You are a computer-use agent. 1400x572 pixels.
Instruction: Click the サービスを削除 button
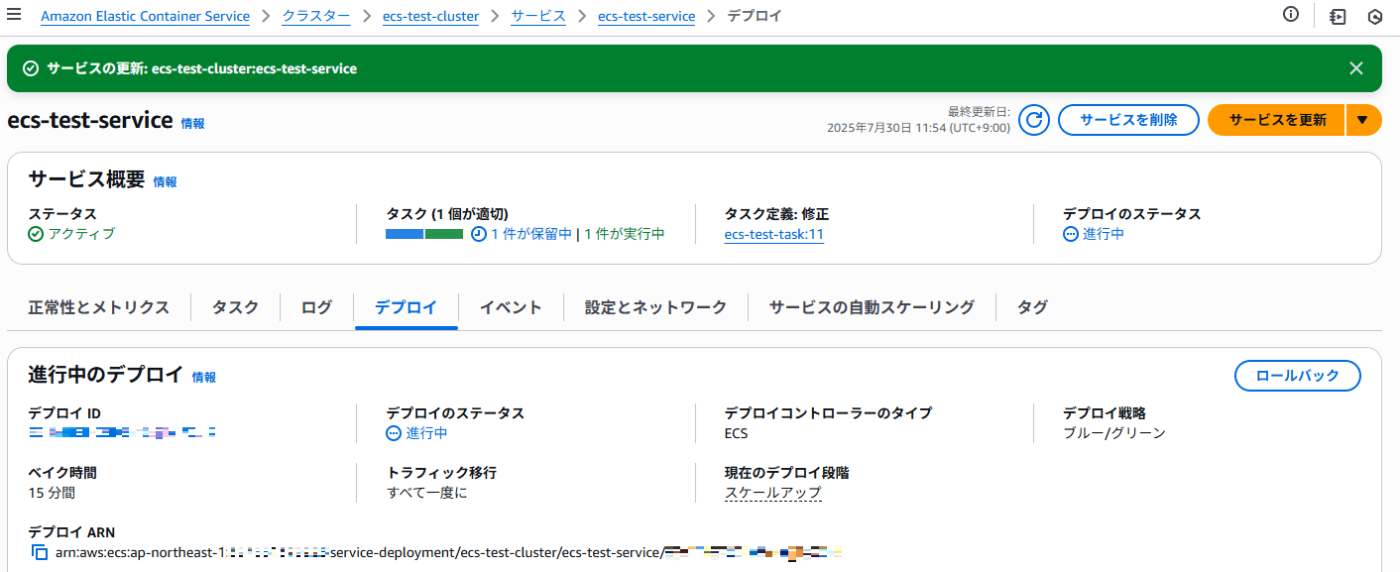(x=1128, y=120)
